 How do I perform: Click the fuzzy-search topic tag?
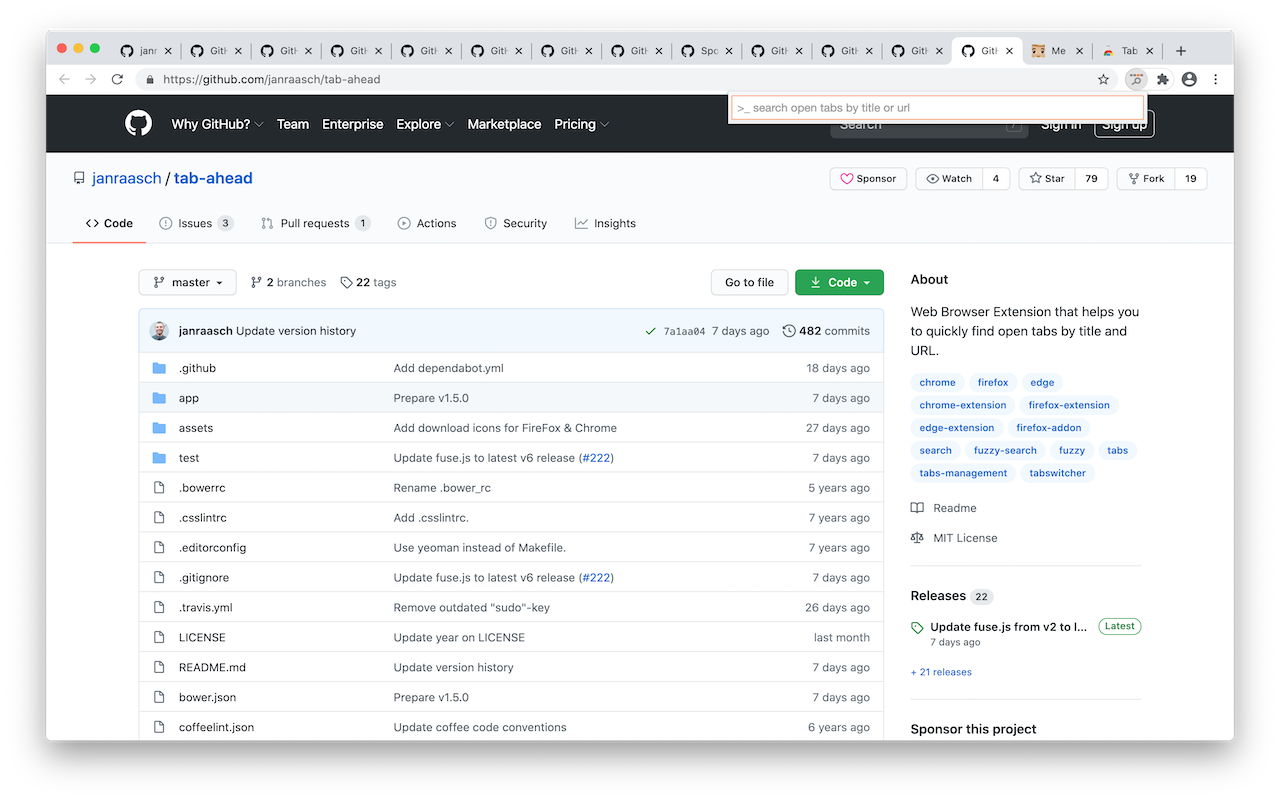(x=1005, y=450)
